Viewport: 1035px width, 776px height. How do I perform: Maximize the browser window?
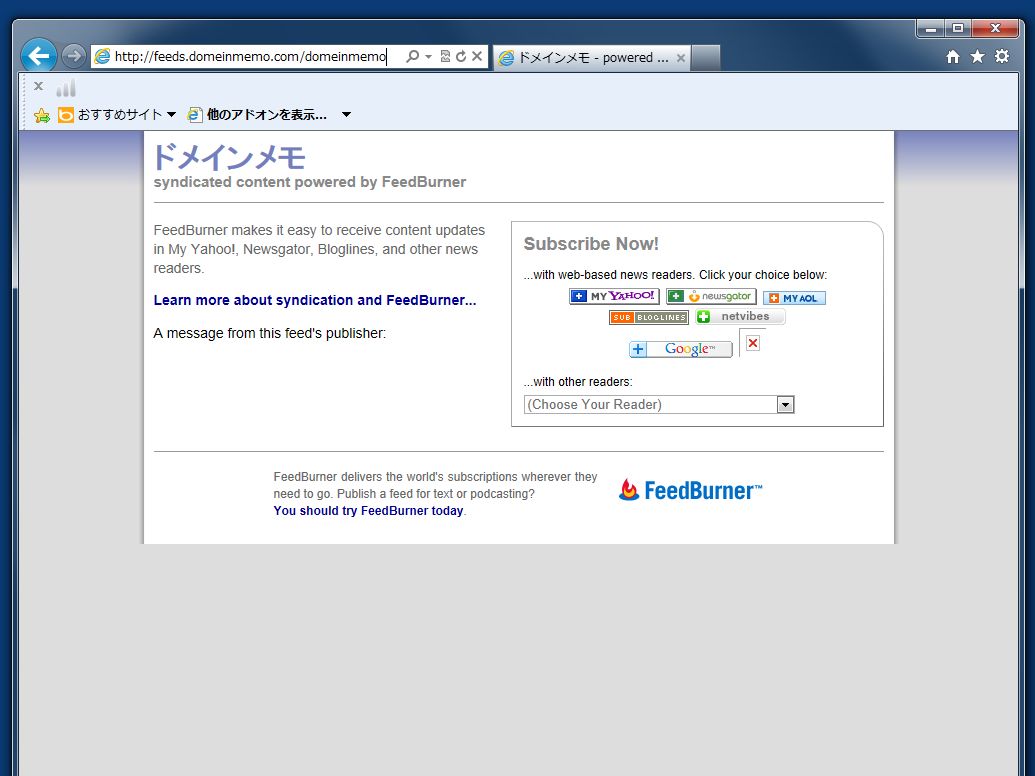pyautogui.click(x=958, y=28)
